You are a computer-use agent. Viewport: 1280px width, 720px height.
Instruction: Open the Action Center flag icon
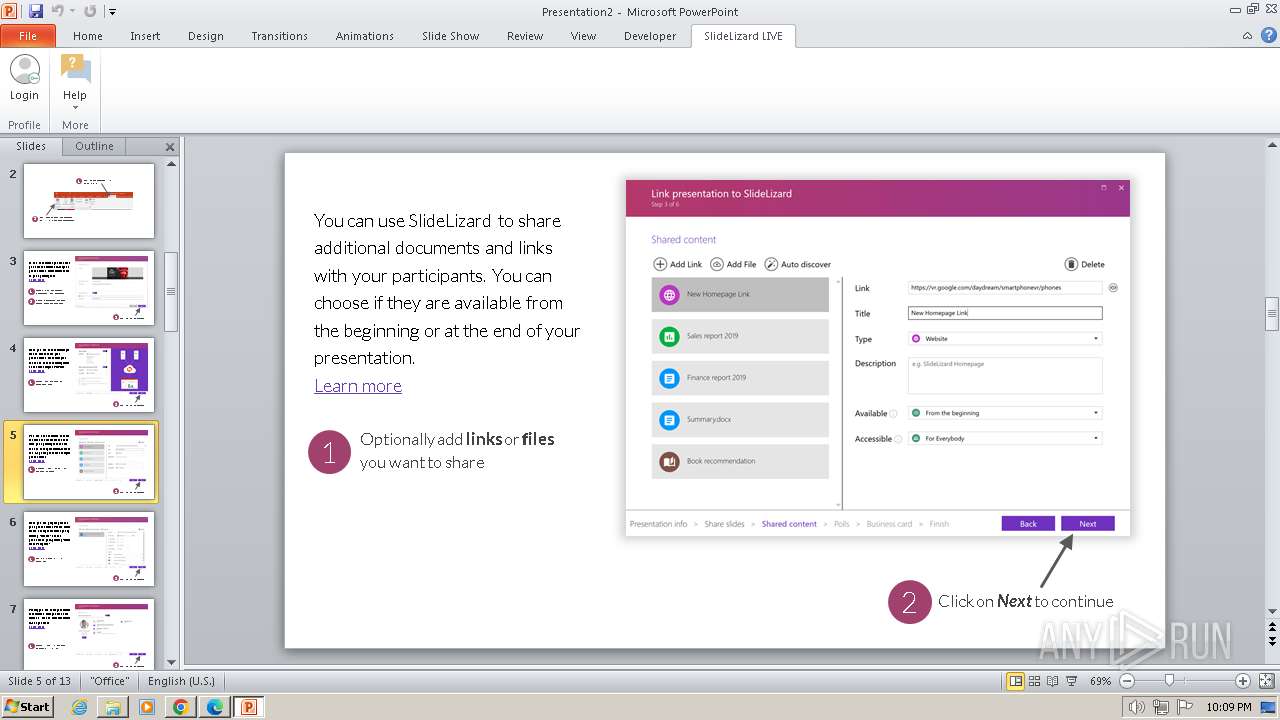1185,707
